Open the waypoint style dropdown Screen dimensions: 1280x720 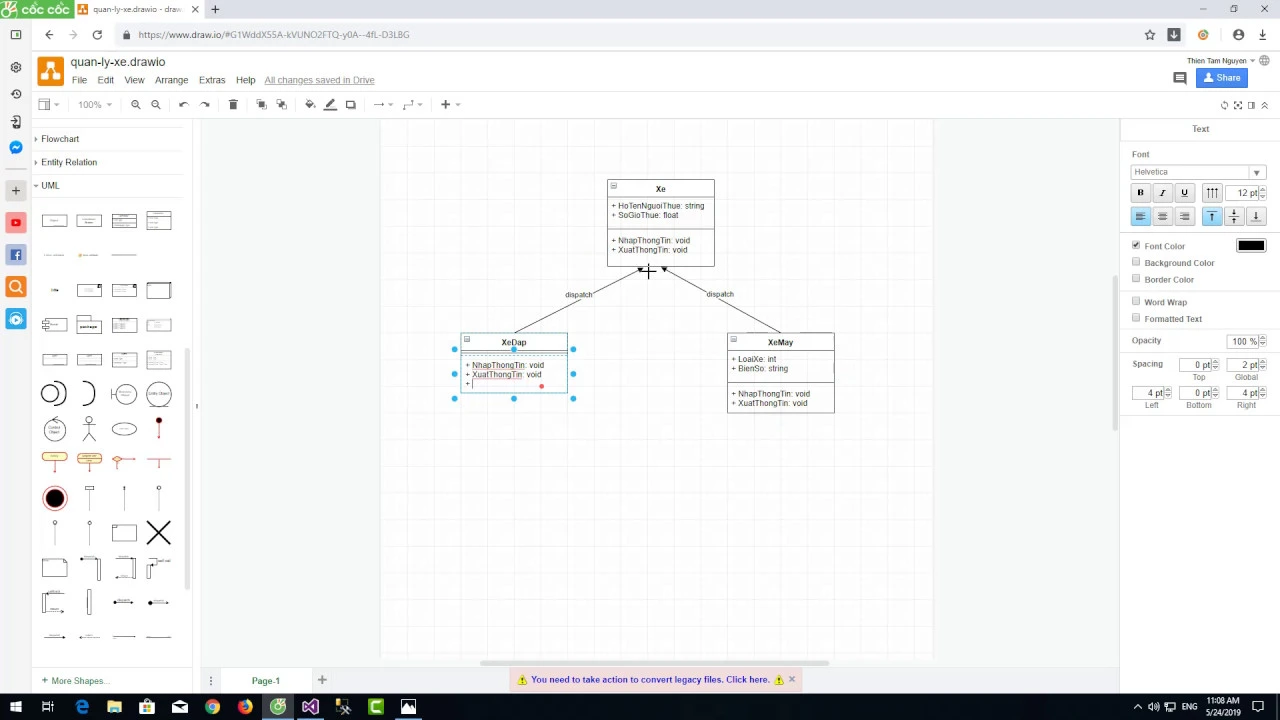(412, 104)
